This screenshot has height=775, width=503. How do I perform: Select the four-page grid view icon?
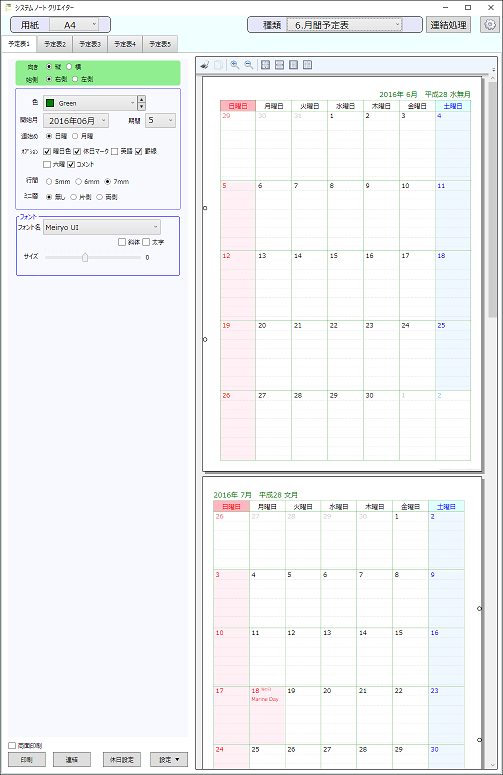[x=265, y=65]
